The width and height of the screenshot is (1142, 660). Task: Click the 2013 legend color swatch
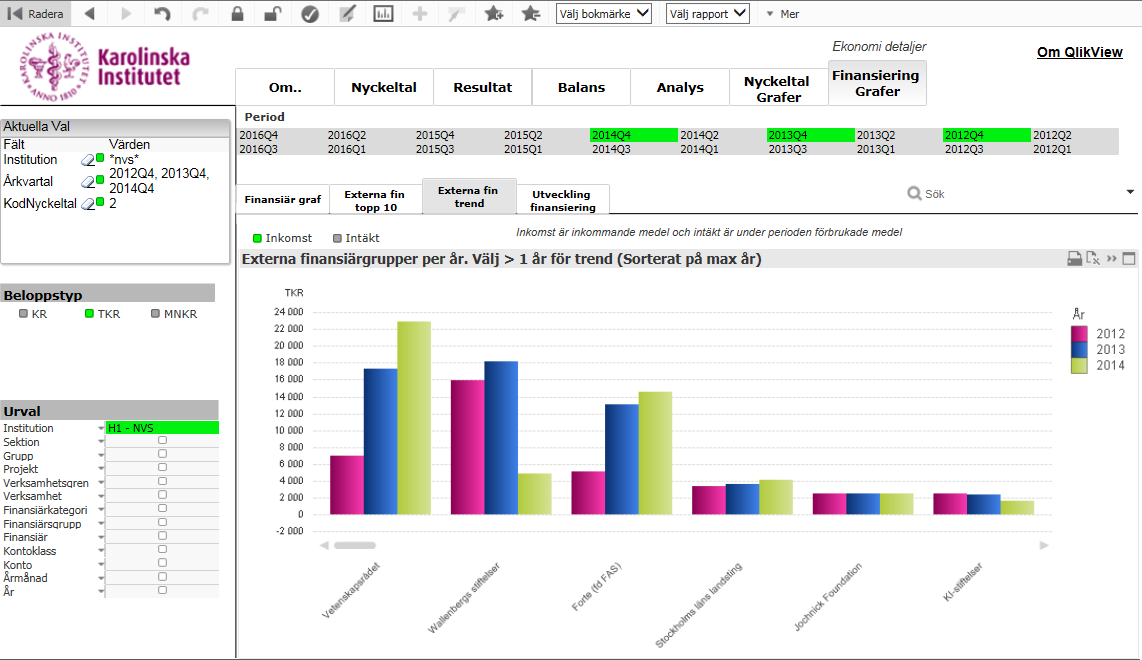coord(1079,350)
